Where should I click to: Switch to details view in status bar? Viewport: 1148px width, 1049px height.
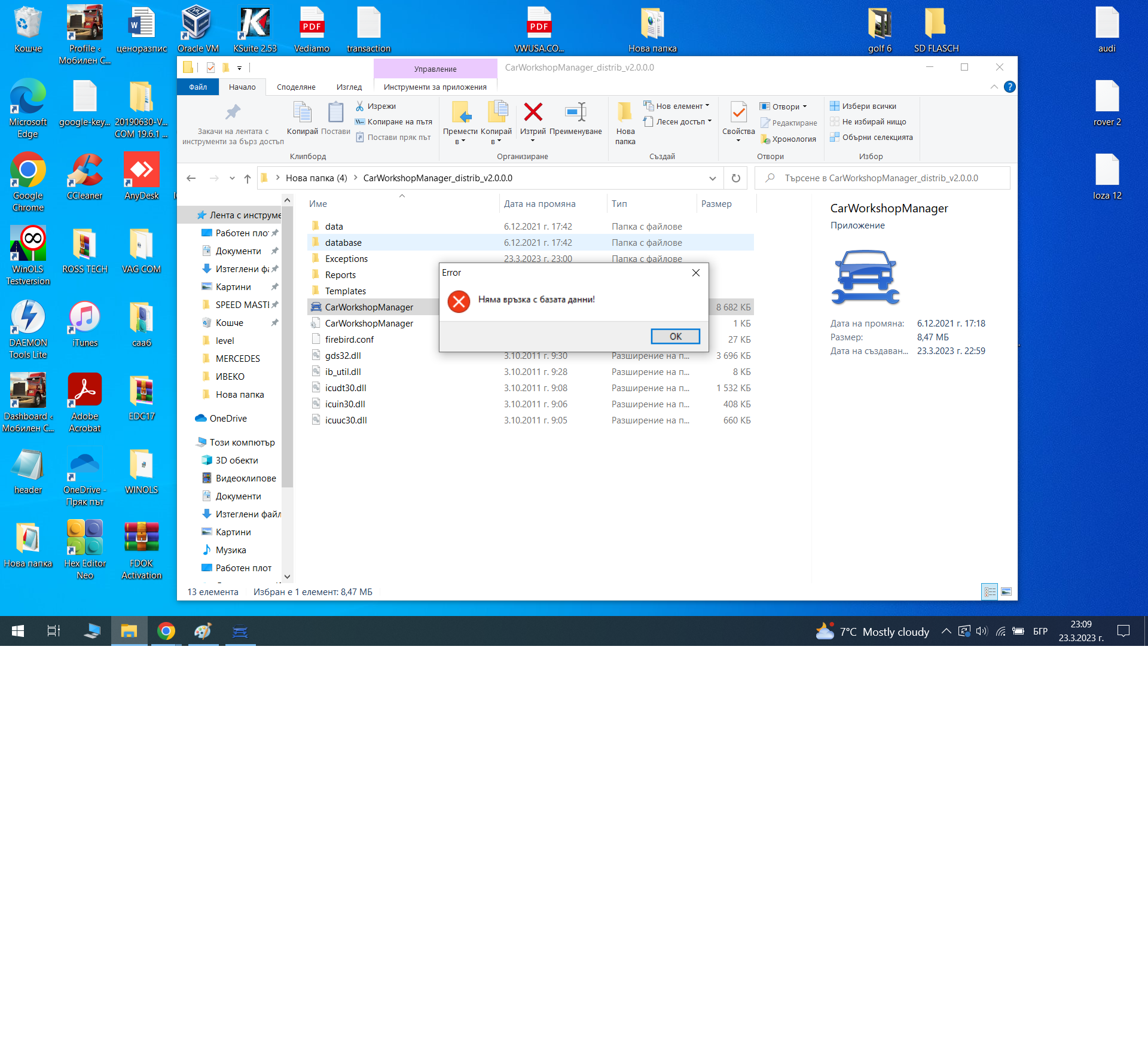coord(990,591)
